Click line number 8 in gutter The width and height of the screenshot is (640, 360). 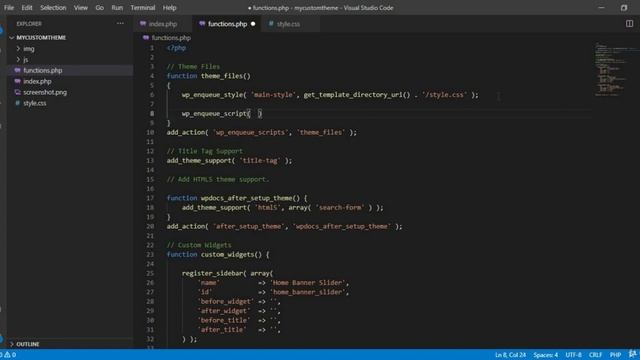tap(152, 114)
